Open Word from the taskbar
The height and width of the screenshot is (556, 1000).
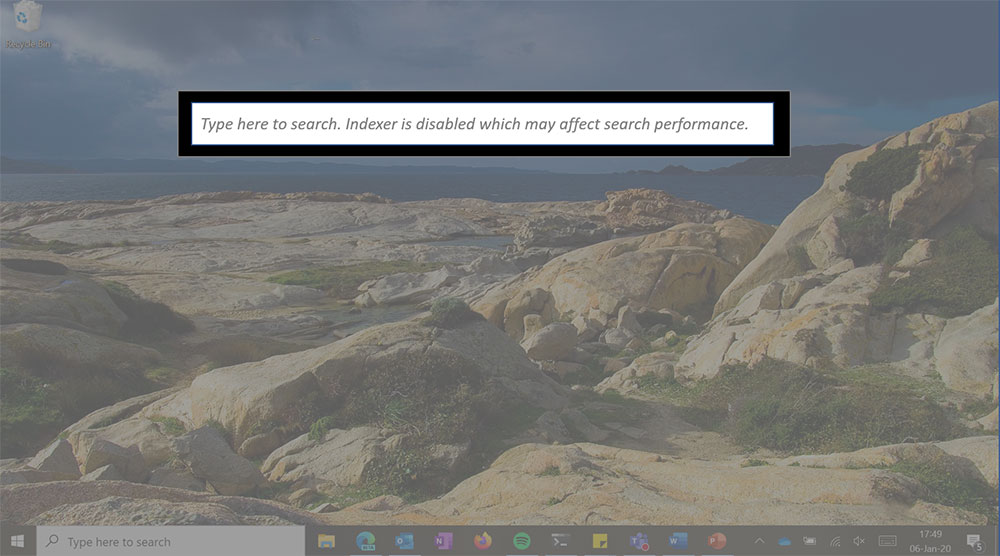pos(678,541)
